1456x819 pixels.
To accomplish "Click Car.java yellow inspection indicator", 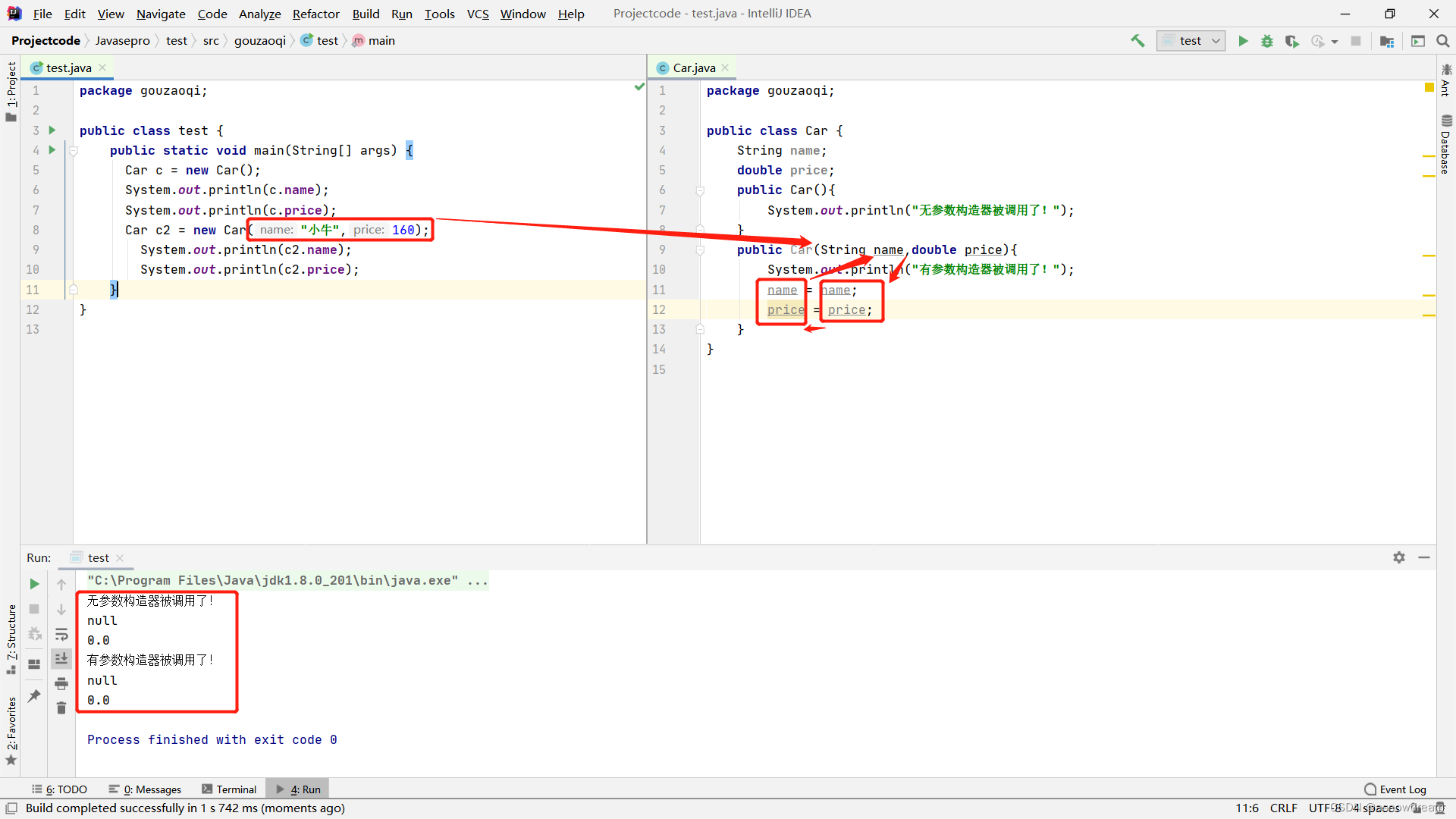I will (1429, 88).
